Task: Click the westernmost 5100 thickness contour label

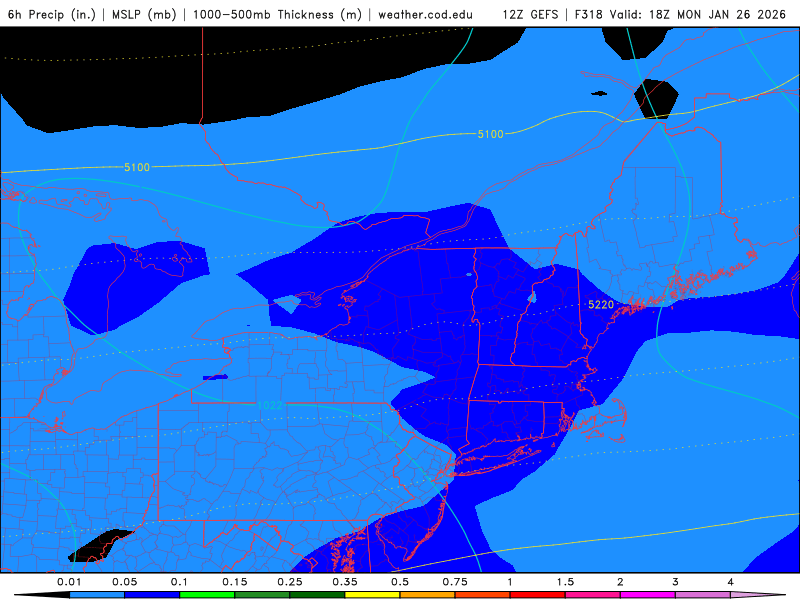Action: pyautogui.click(x=137, y=167)
